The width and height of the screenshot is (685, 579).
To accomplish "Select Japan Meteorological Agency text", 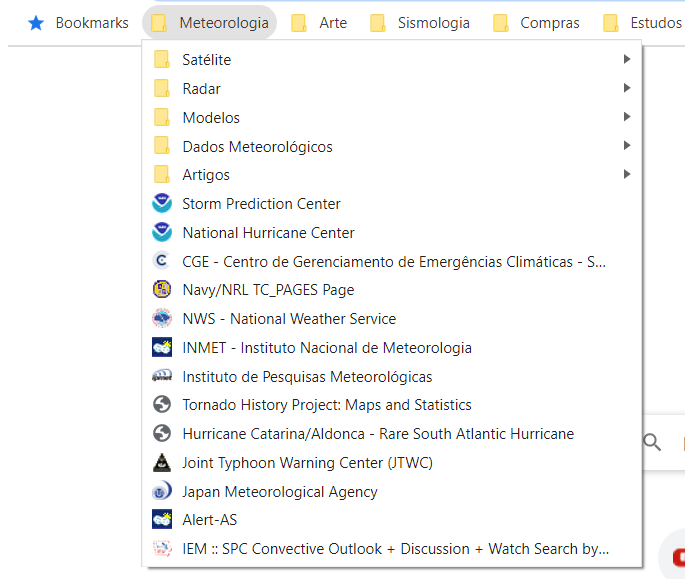I will pos(280,492).
